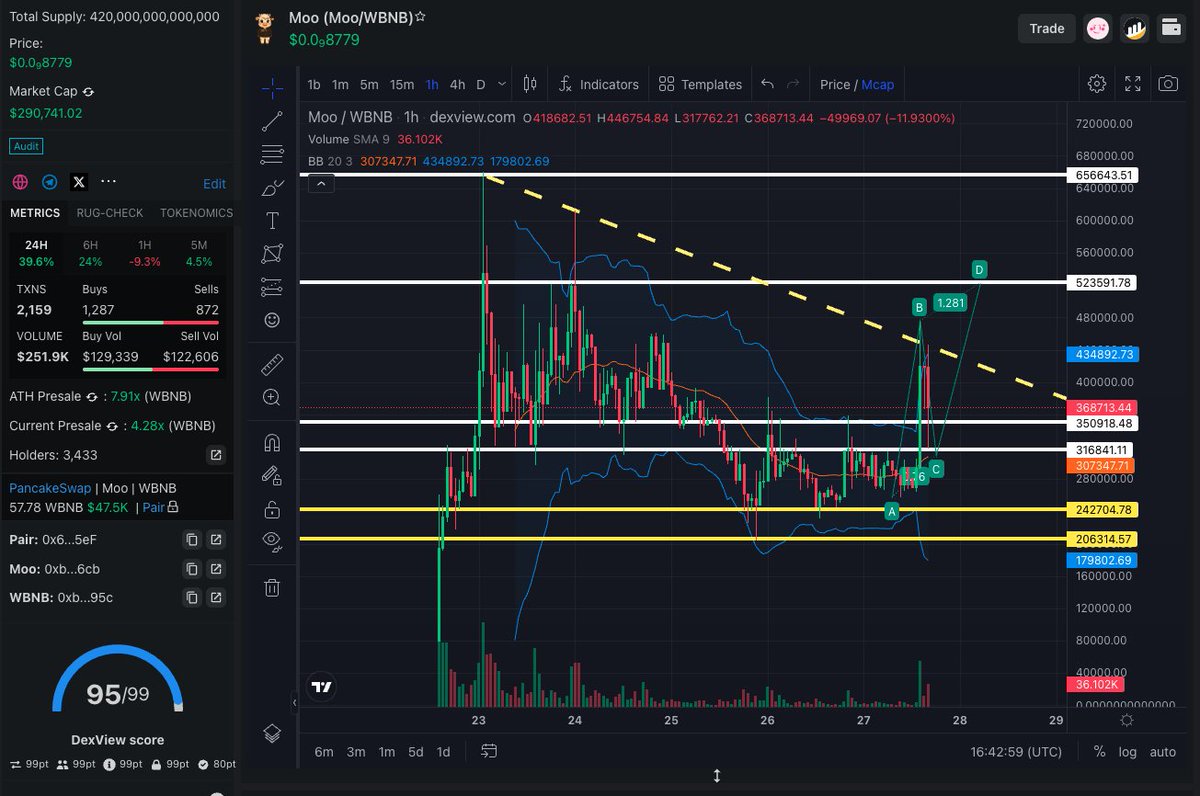
Task: Open the object tree layers icon
Action: tap(272, 733)
